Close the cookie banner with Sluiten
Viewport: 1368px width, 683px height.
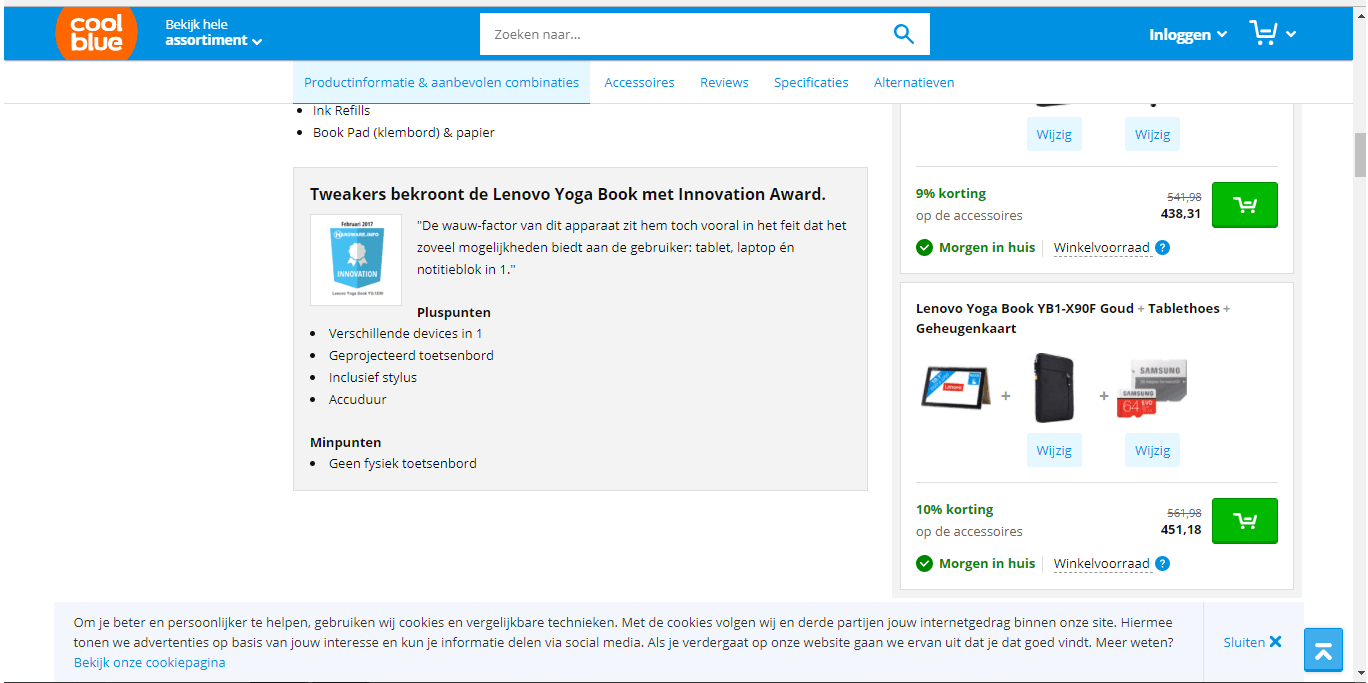click(x=1252, y=642)
